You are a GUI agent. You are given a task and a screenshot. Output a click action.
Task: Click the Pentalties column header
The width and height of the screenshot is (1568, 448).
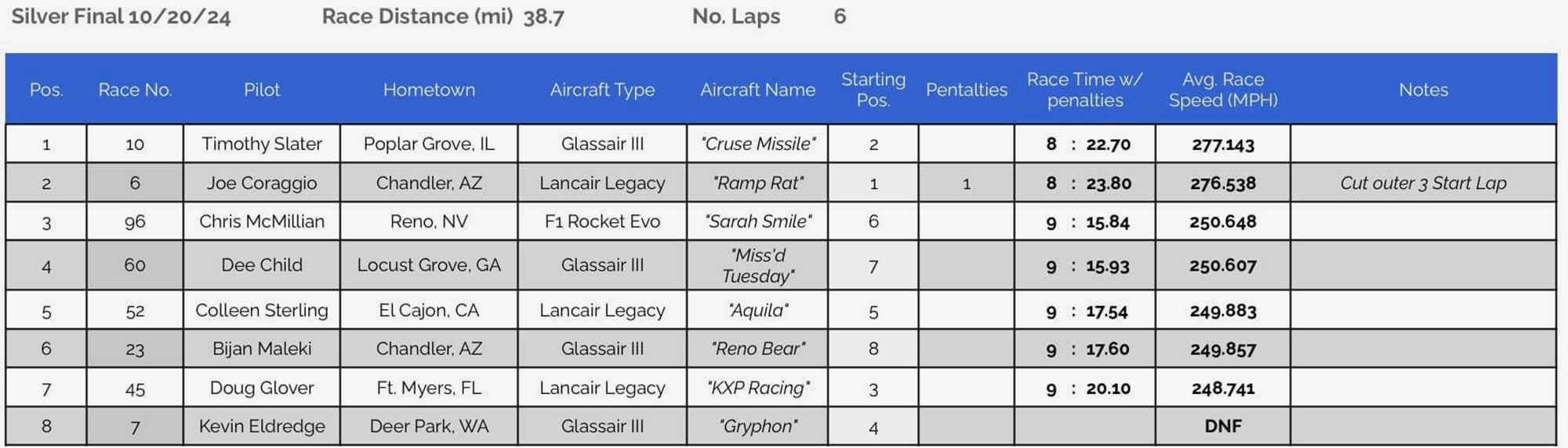966,89
